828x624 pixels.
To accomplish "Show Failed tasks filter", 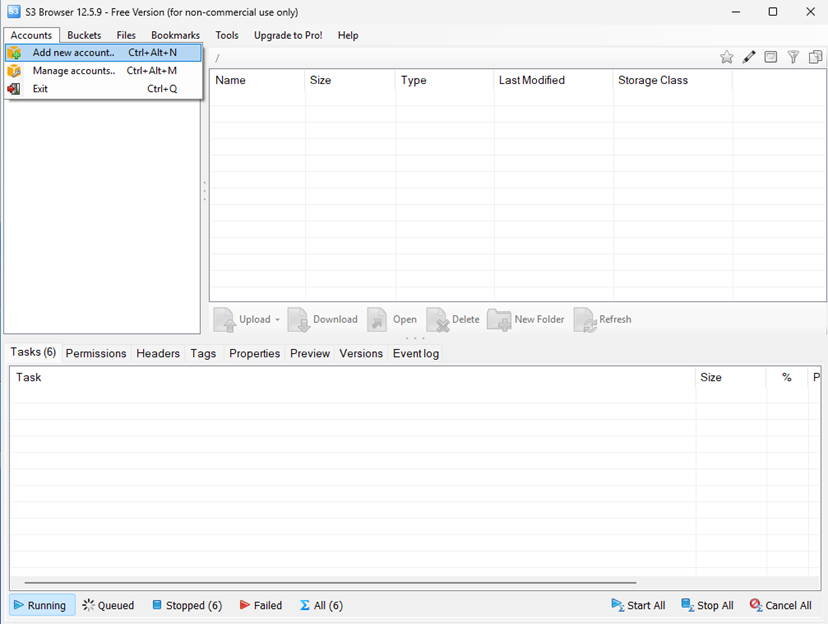I will point(261,605).
